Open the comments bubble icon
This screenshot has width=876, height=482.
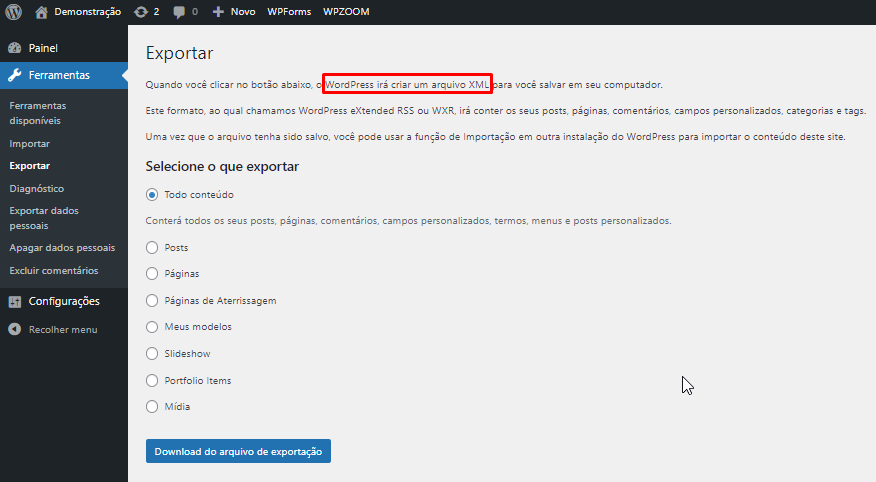(x=179, y=12)
